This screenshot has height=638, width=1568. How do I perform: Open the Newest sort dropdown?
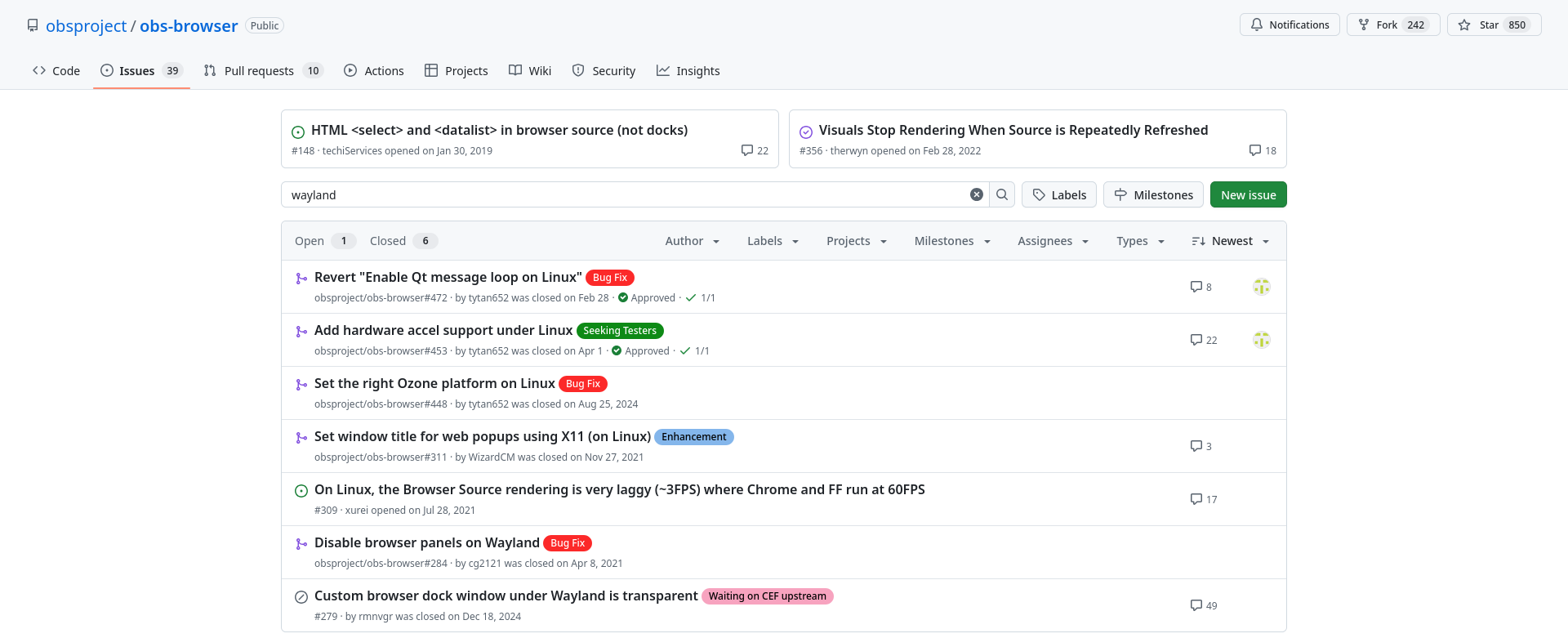tap(1231, 241)
